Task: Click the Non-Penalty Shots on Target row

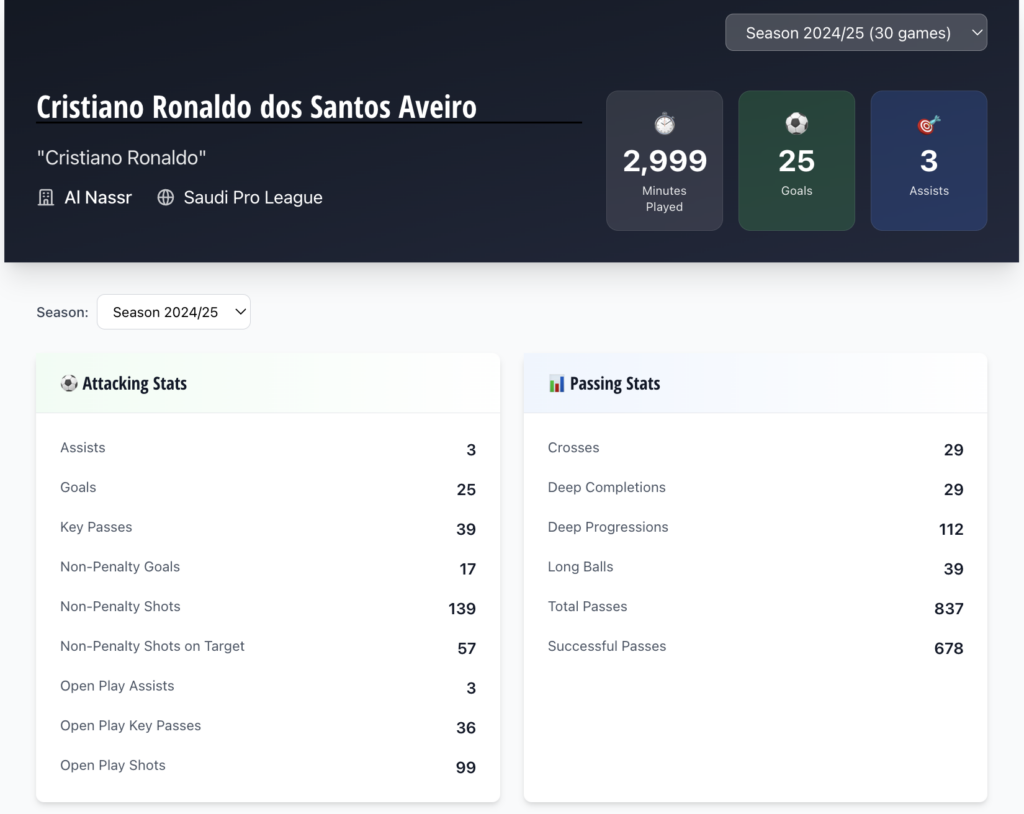Action: (x=267, y=647)
